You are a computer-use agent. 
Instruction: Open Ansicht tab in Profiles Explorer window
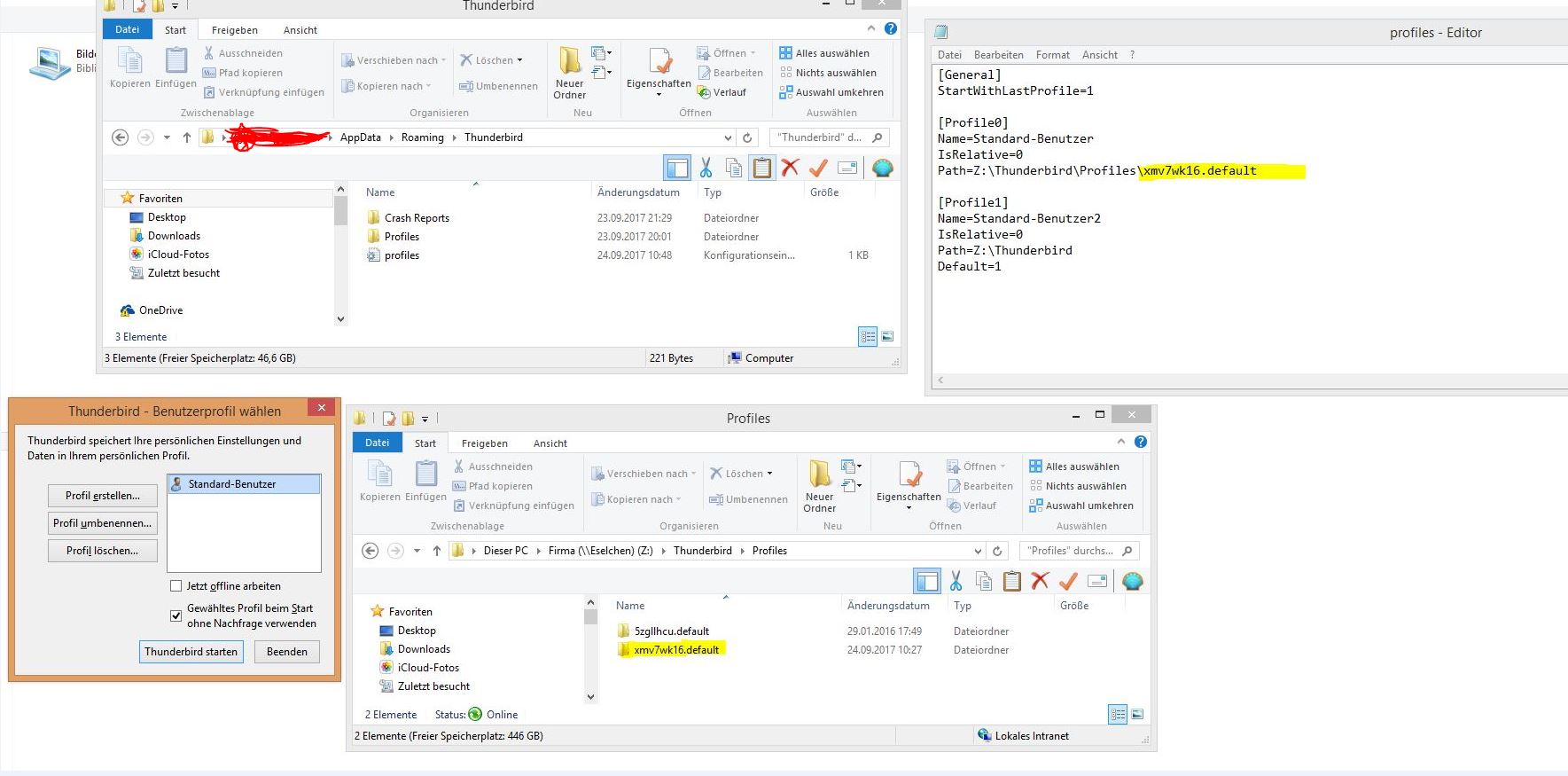tap(550, 443)
